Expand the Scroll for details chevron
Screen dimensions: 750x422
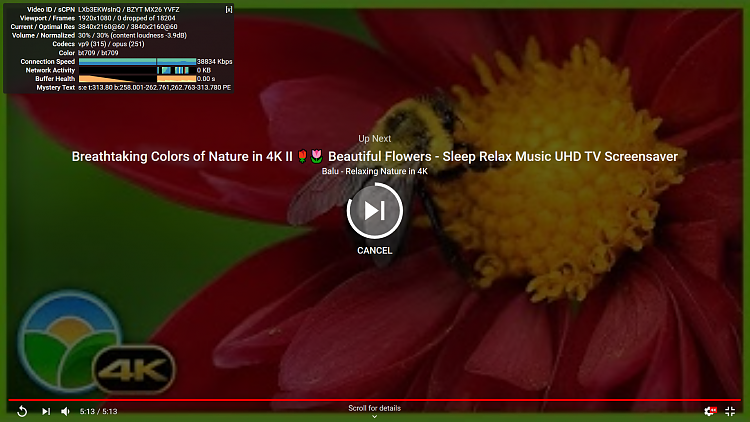375,416
